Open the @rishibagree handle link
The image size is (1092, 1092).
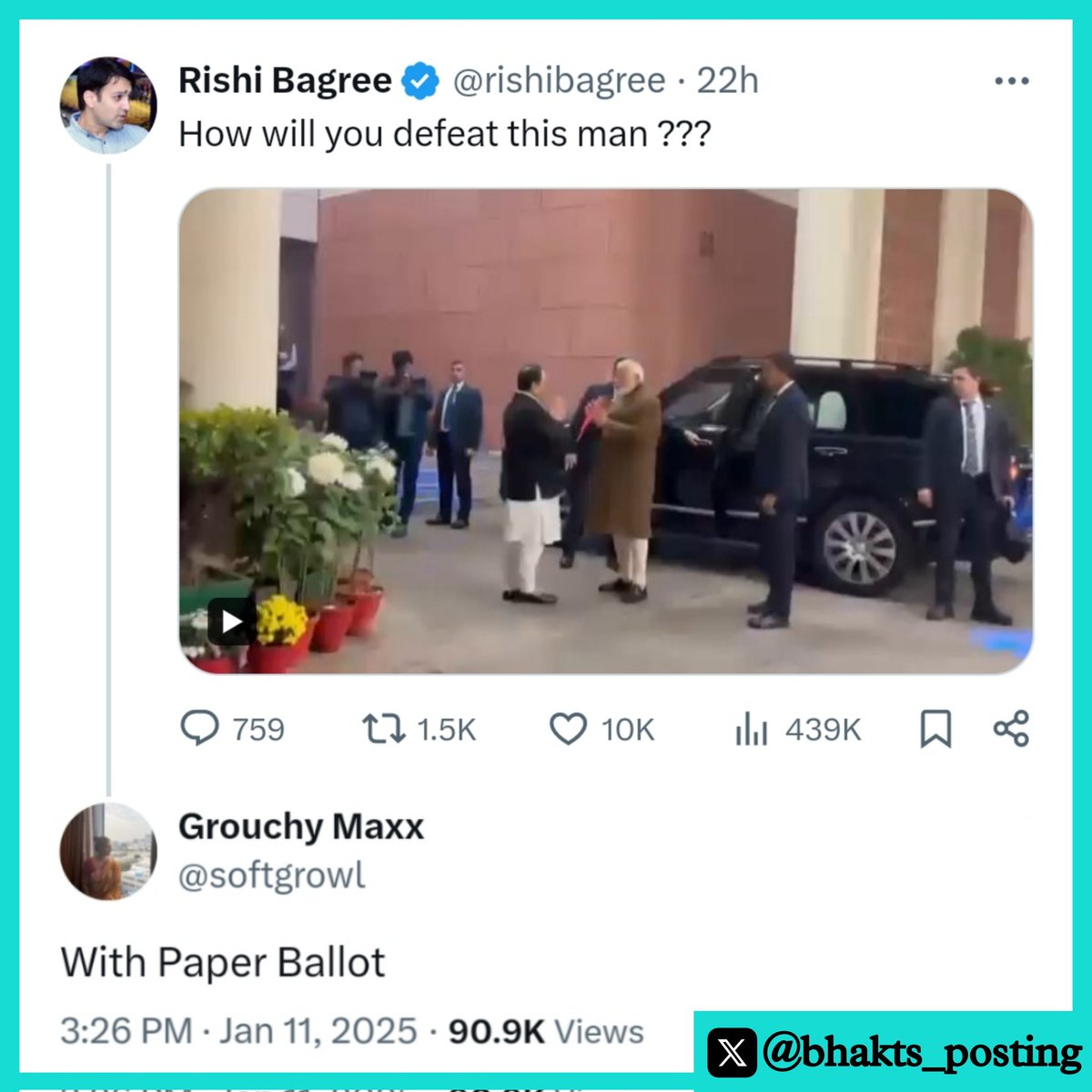560,81
